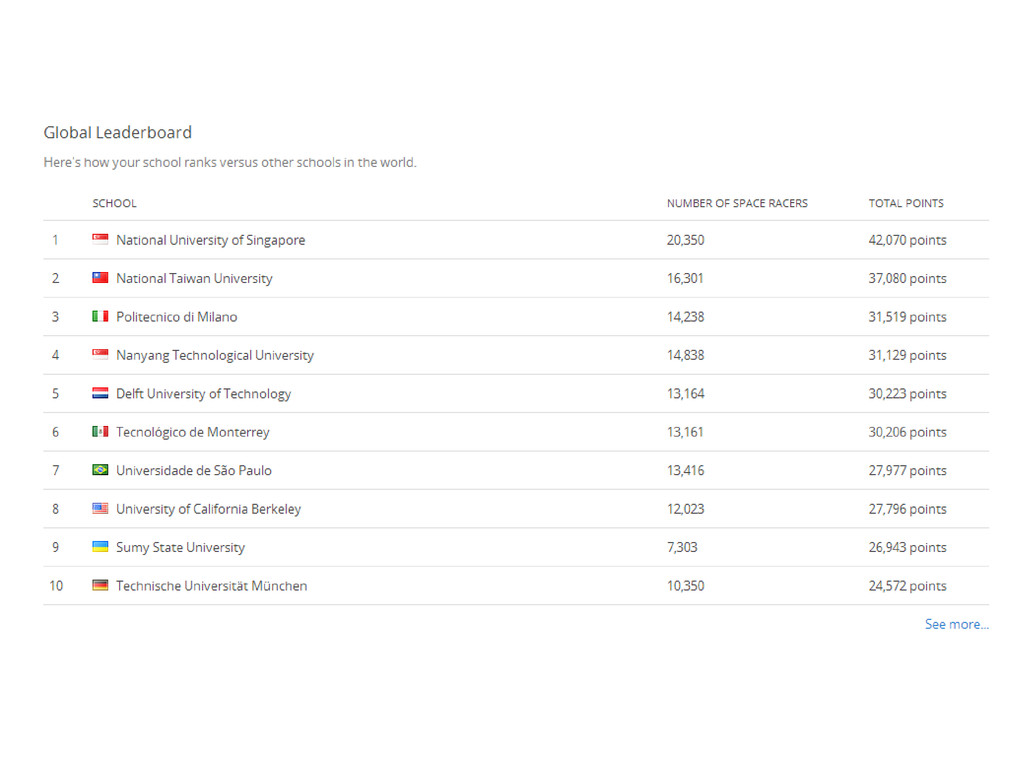Click the 26,943 points total
The width and height of the screenshot is (1024, 768).
point(907,547)
